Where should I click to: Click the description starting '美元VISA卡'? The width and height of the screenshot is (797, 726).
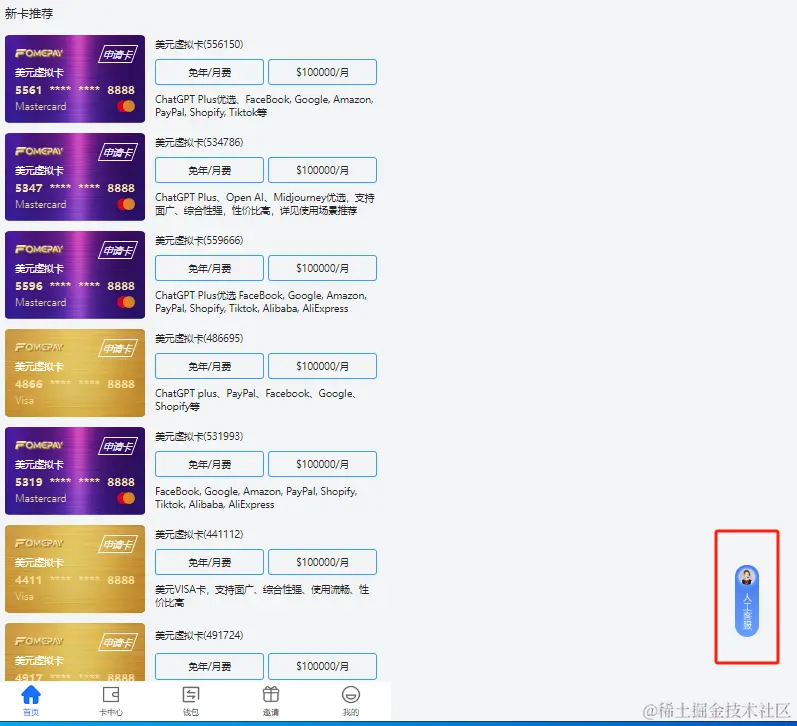click(x=262, y=596)
